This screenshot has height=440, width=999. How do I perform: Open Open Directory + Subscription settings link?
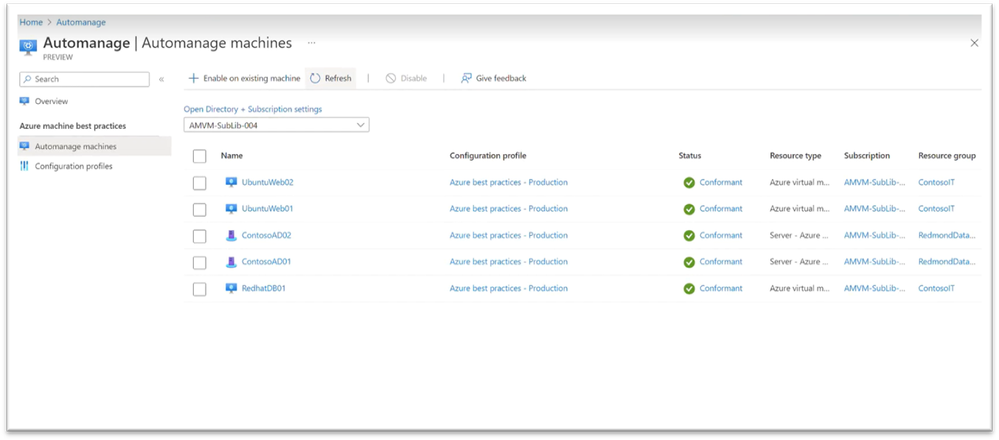pos(253,109)
